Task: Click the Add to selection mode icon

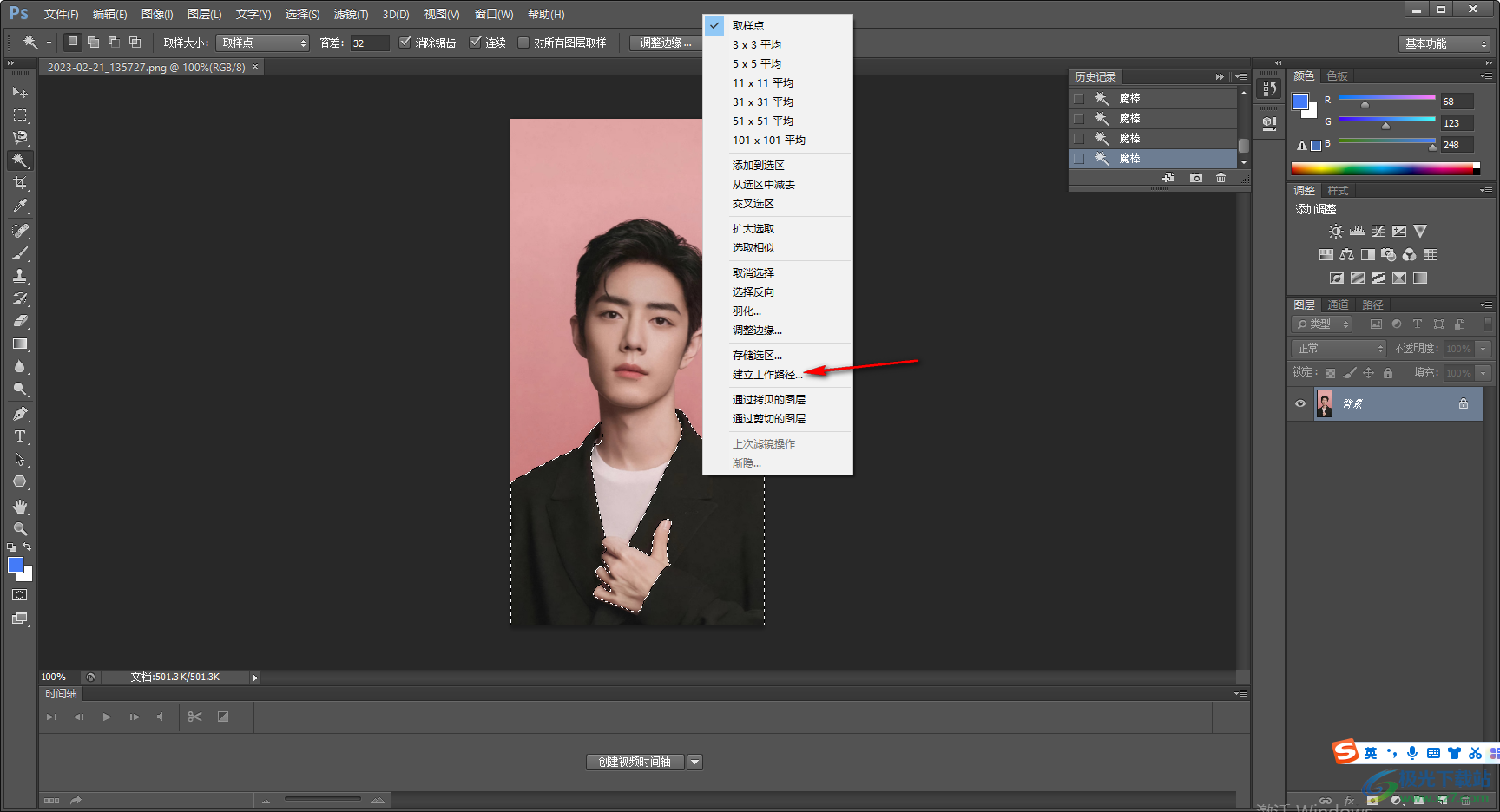Action: click(x=93, y=42)
